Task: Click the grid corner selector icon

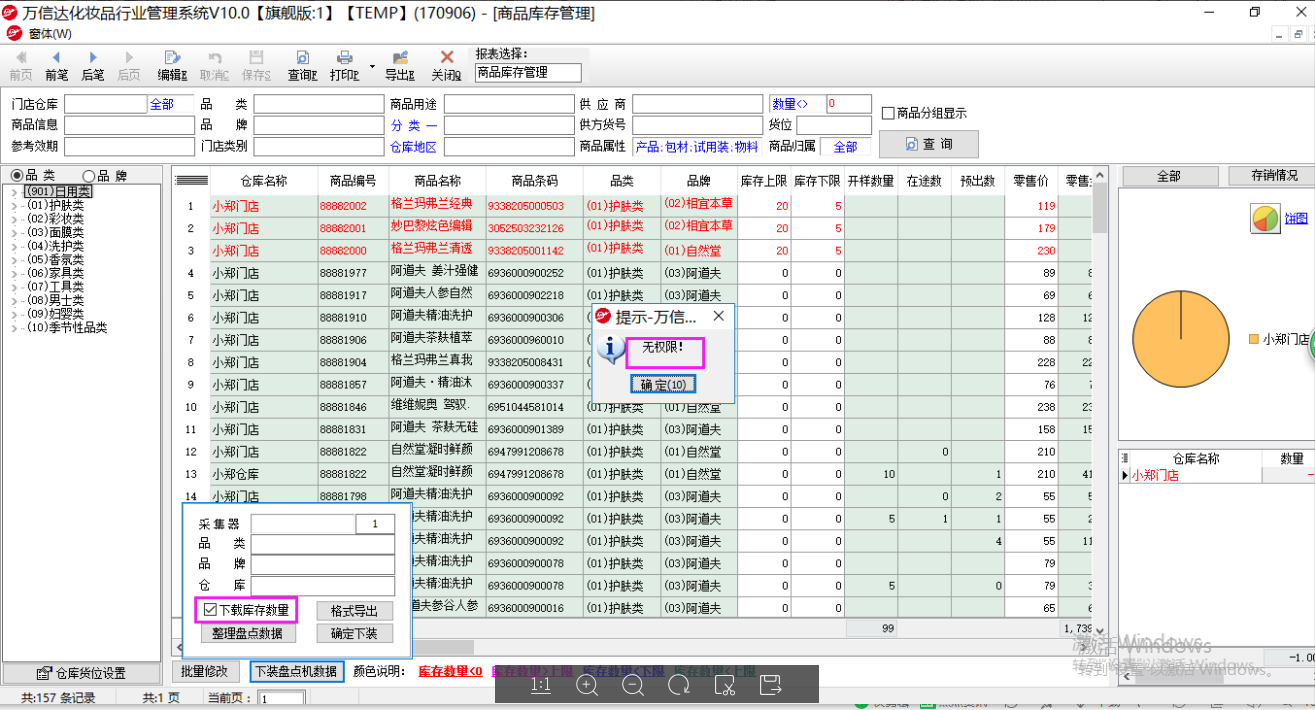Action: coord(191,181)
